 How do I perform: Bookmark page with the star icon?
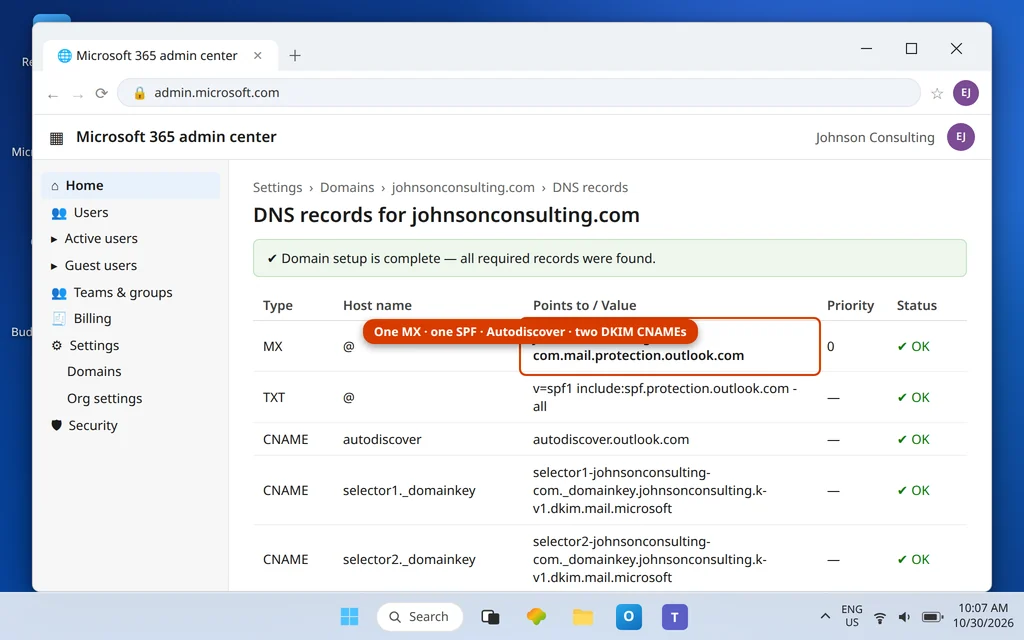tap(937, 93)
